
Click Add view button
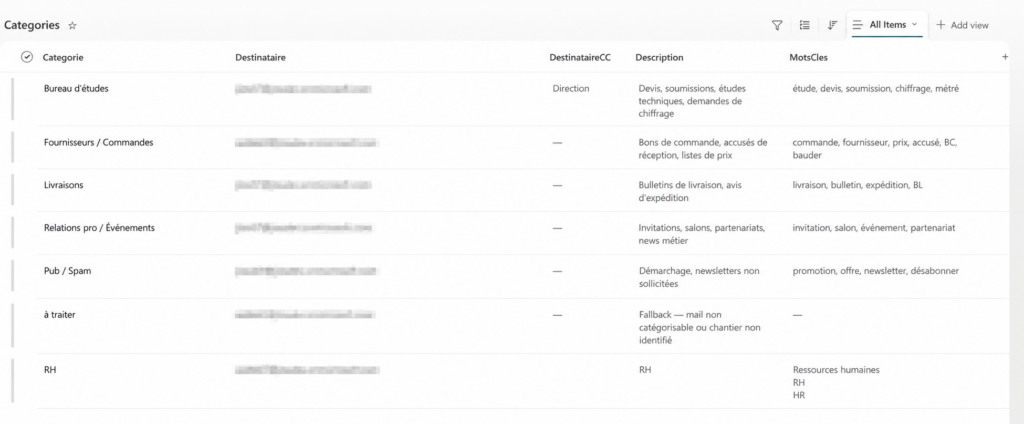pyautogui.click(x=962, y=25)
